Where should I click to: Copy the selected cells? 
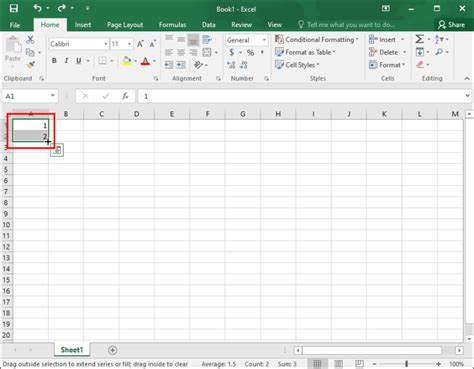pyautogui.click(x=30, y=52)
